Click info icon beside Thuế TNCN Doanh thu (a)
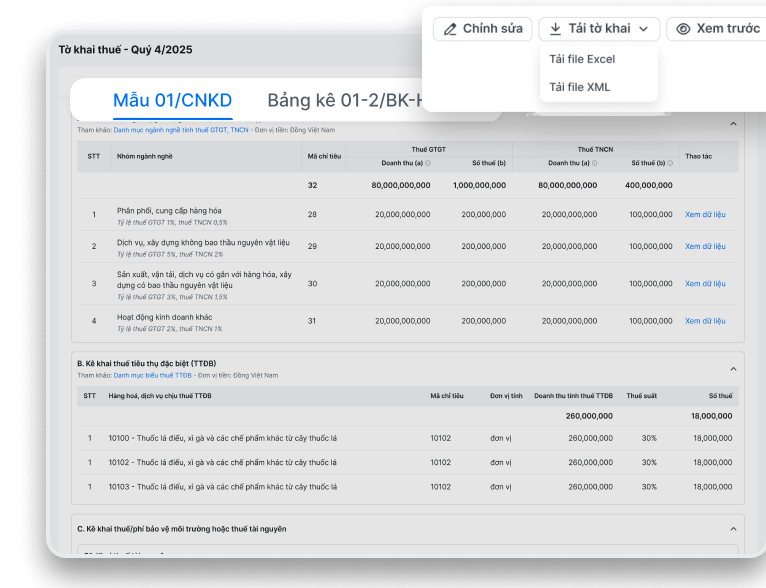The height and width of the screenshot is (588, 766). coord(593,163)
